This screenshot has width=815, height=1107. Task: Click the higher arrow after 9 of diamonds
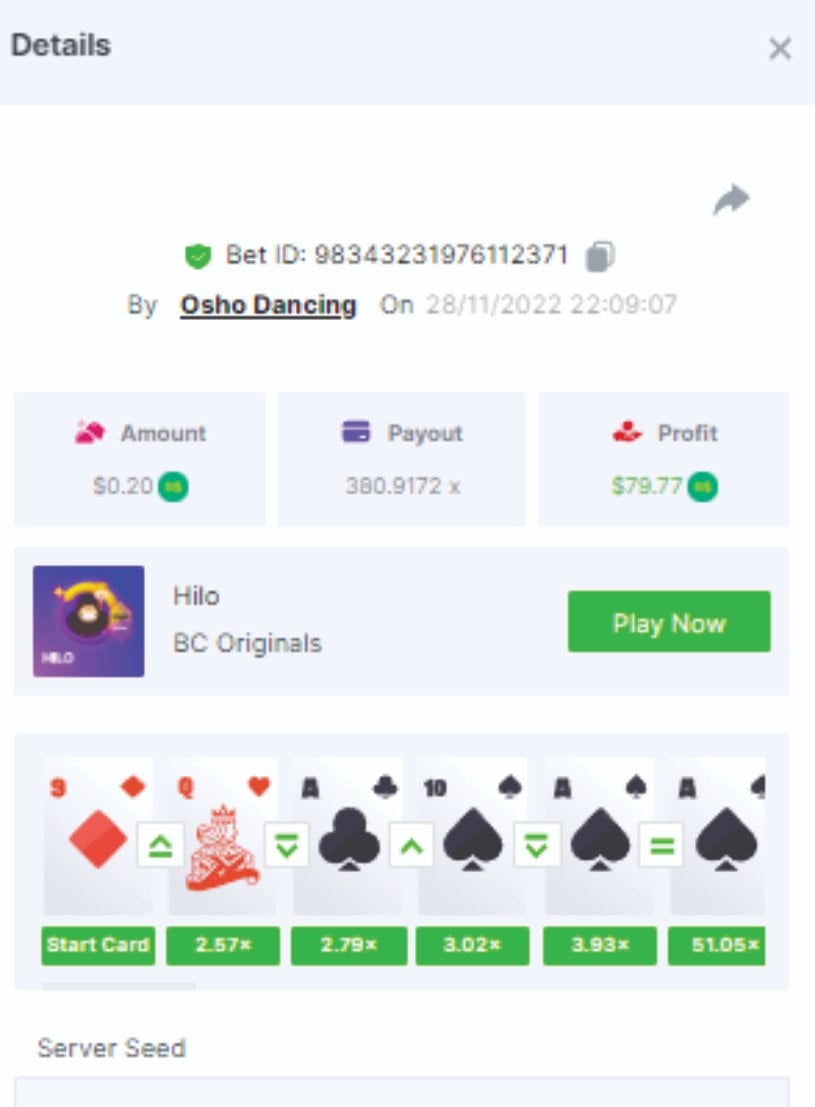coord(160,845)
